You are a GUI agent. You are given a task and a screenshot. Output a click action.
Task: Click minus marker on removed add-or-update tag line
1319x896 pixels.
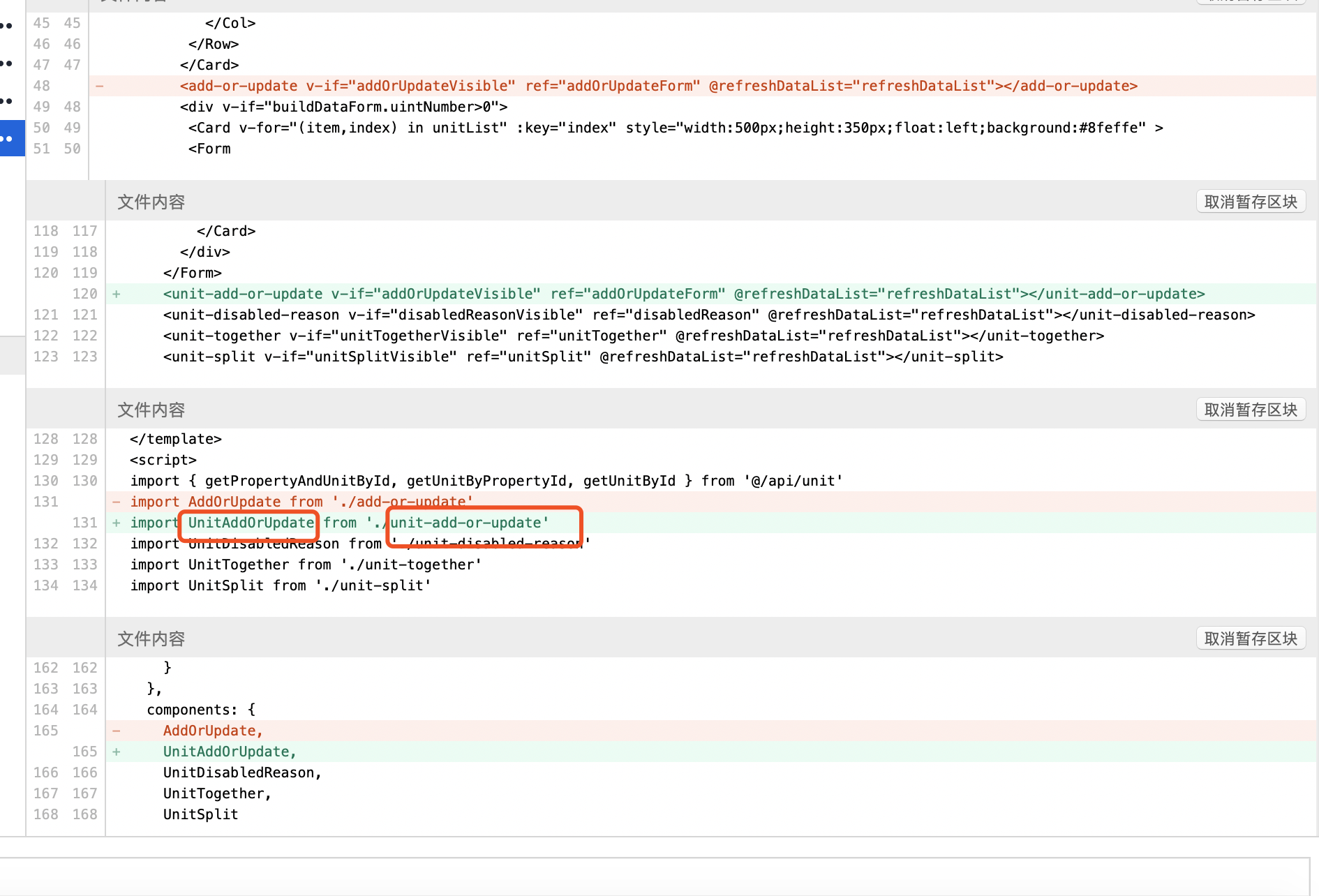pyautogui.click(x=100, y=86)
